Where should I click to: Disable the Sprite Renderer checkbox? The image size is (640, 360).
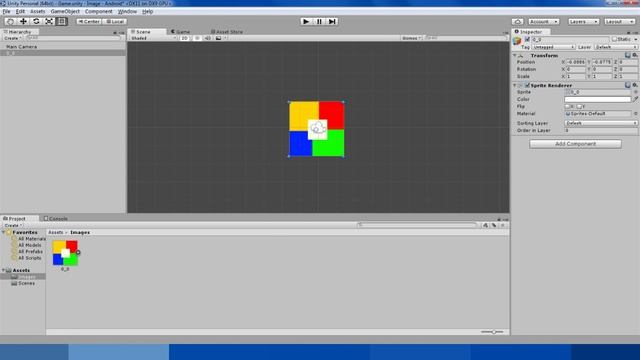(x=527, y=85)
